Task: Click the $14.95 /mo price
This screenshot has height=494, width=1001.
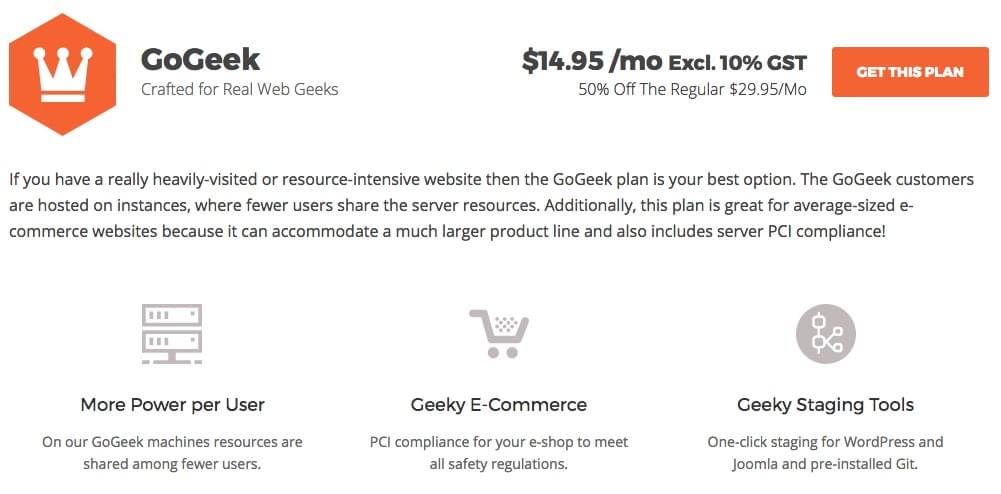Action: click(591, 61)
